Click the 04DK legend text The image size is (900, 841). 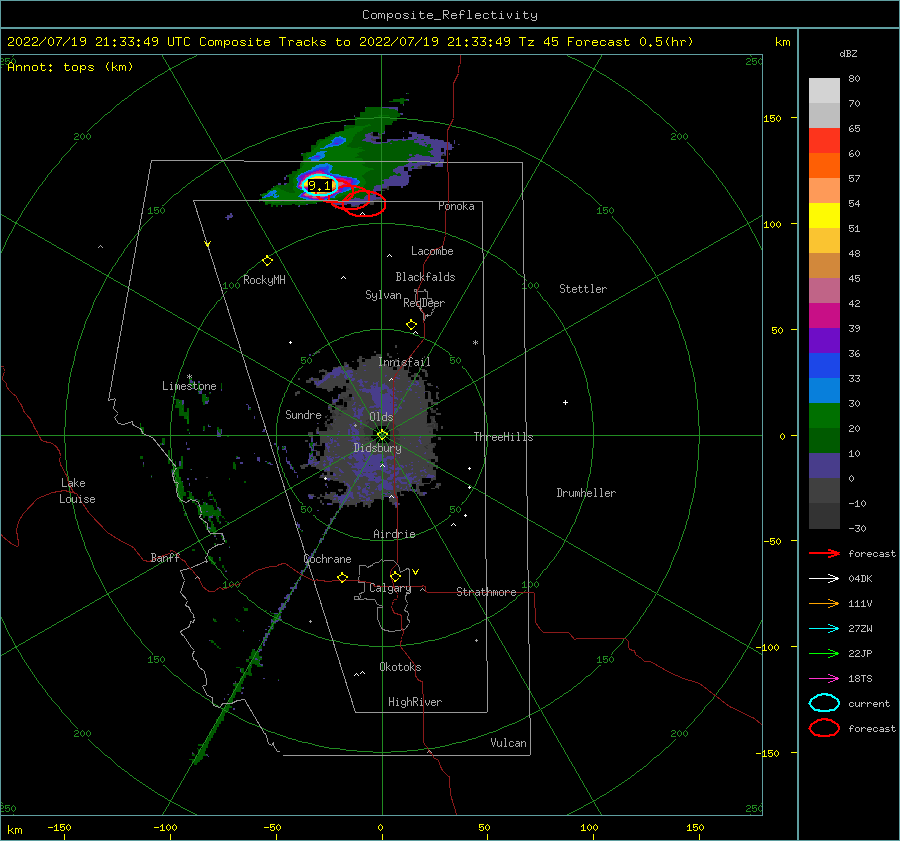tap(860, 579)
